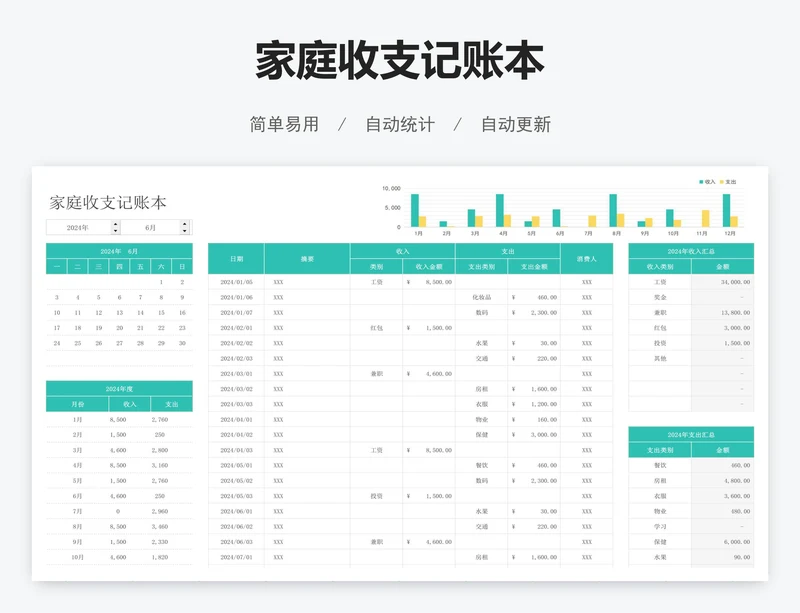Click the date cell 2024/06/03

click(236, 542)
